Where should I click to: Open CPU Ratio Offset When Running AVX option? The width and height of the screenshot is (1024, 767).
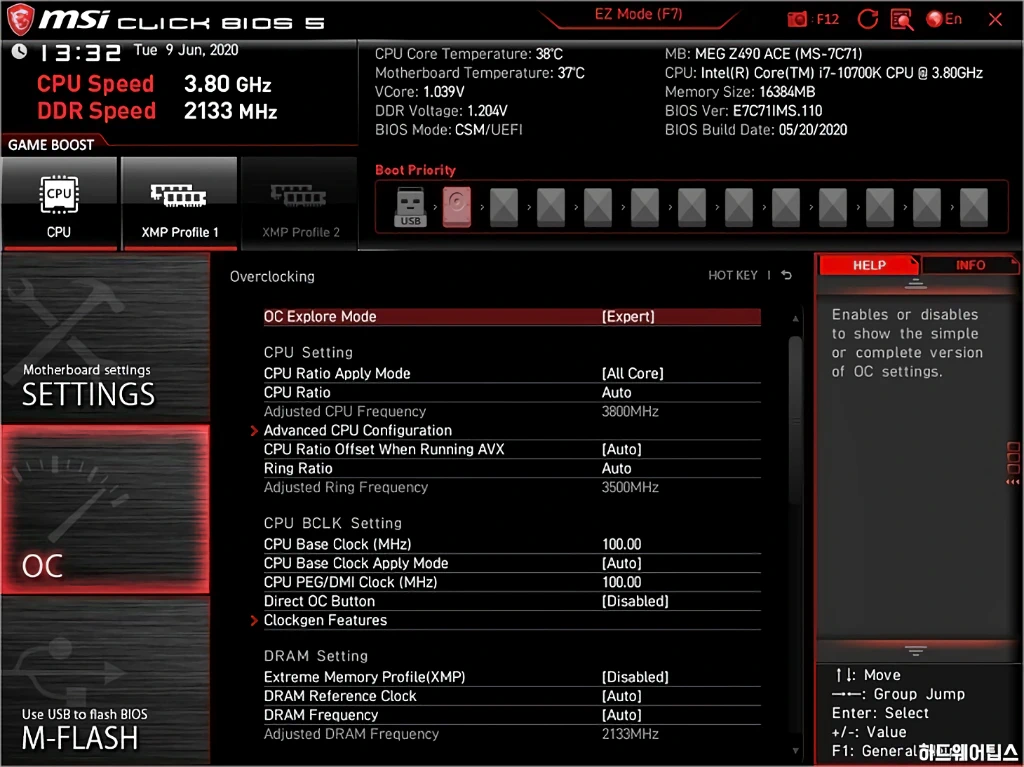(512, 449)
